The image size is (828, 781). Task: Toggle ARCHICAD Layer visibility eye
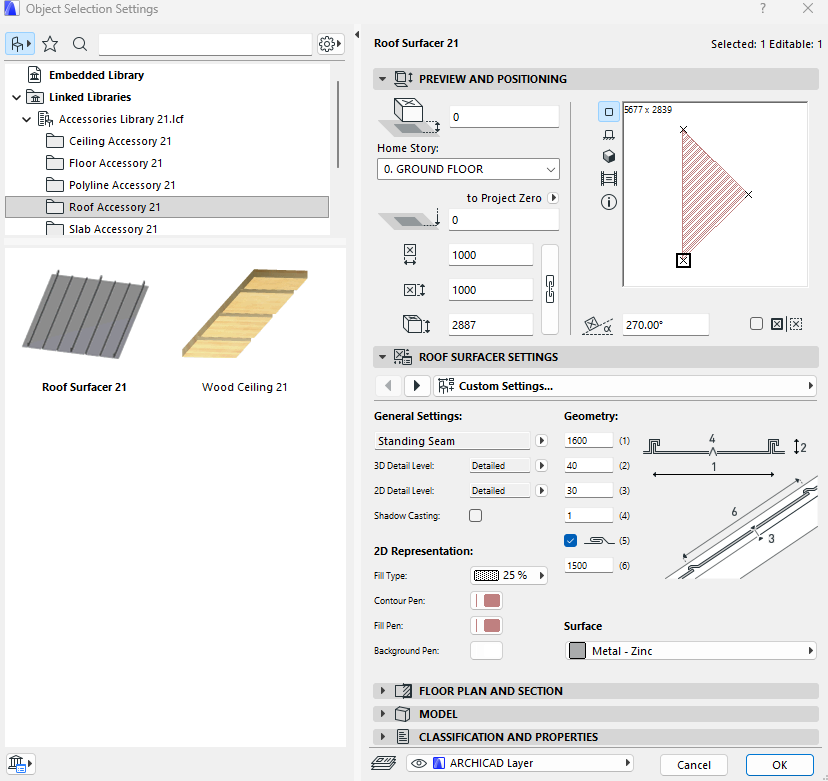click(x=419, y=763)
